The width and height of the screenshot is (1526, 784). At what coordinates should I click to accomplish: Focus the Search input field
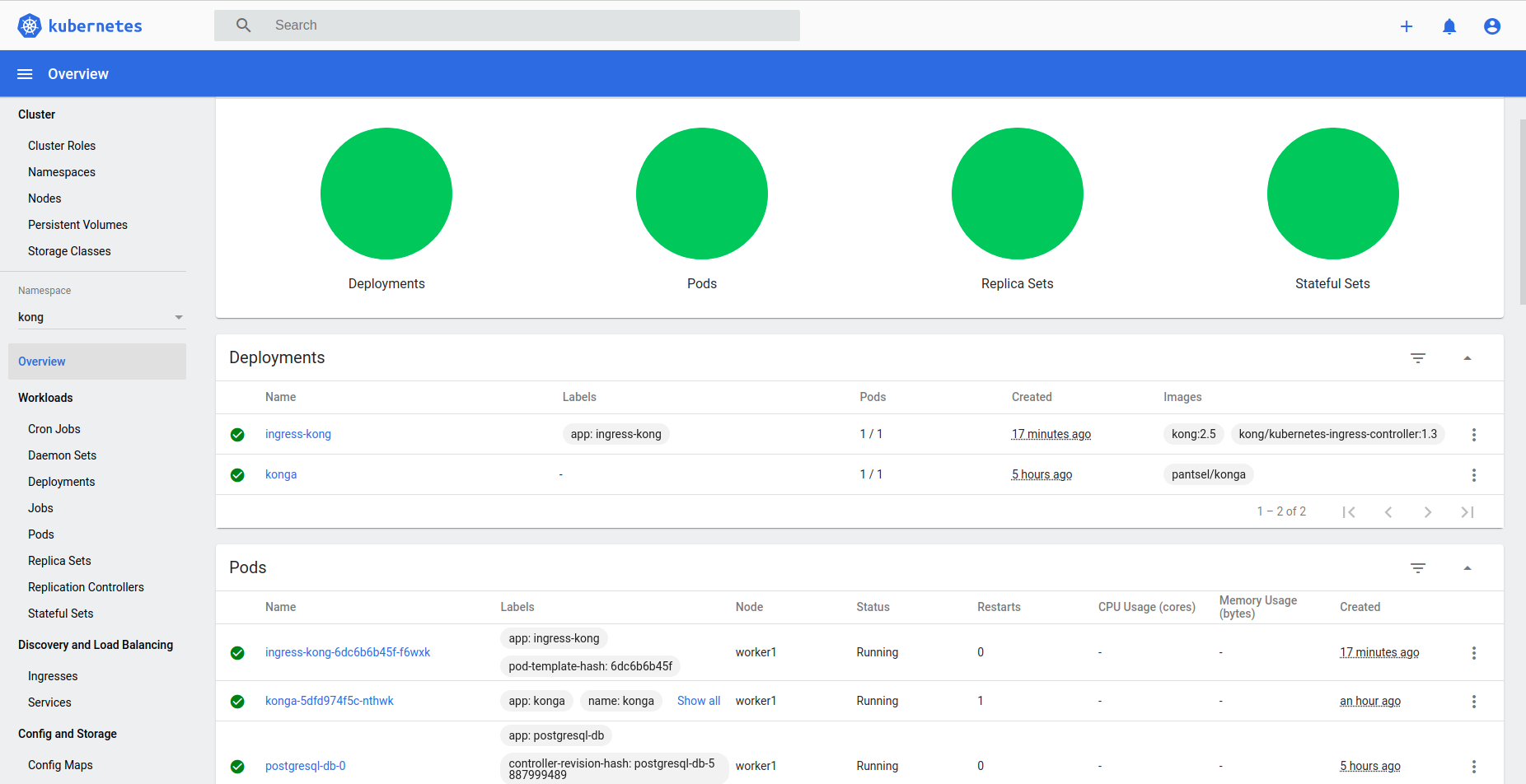[x=507, y=26]
